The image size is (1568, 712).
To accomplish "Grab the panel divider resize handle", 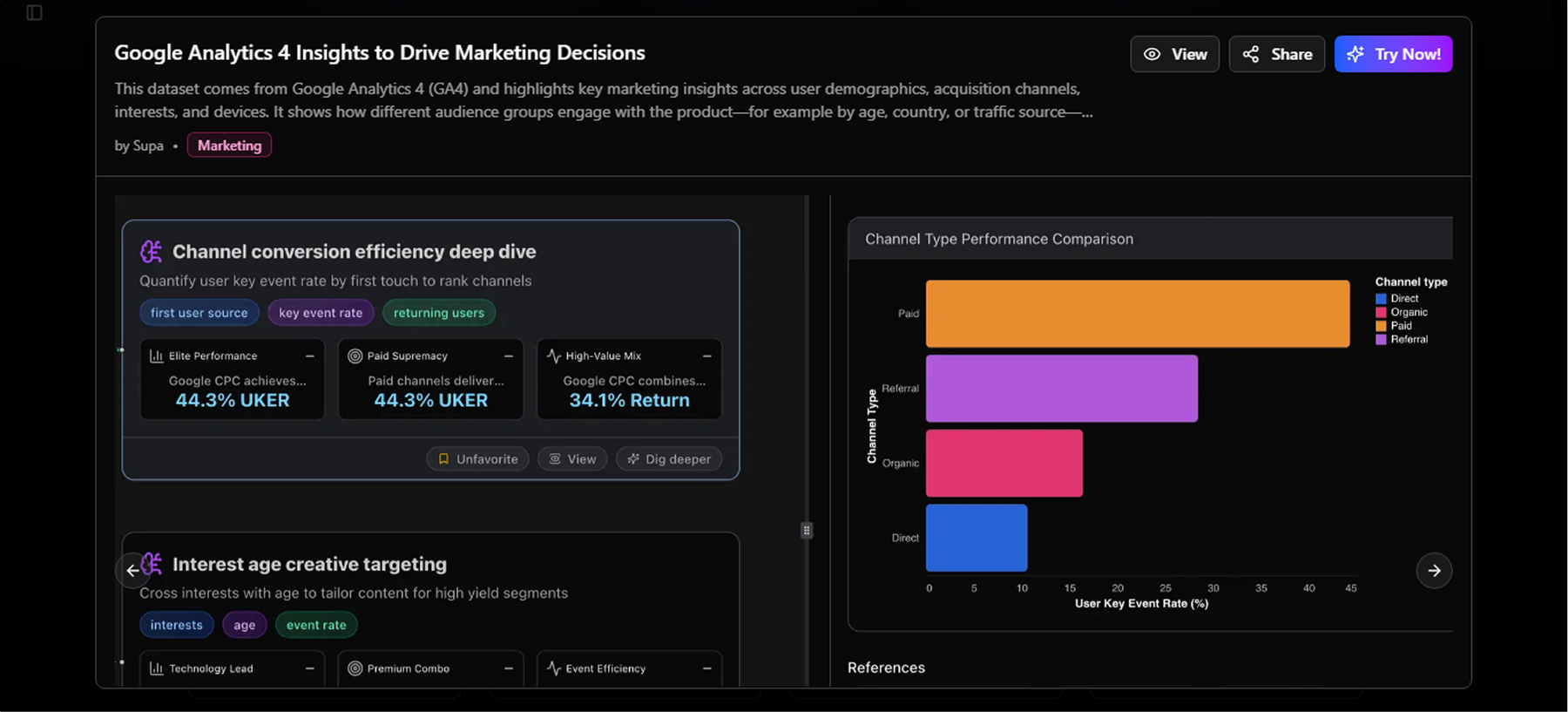I will click(x=807, y=531).
